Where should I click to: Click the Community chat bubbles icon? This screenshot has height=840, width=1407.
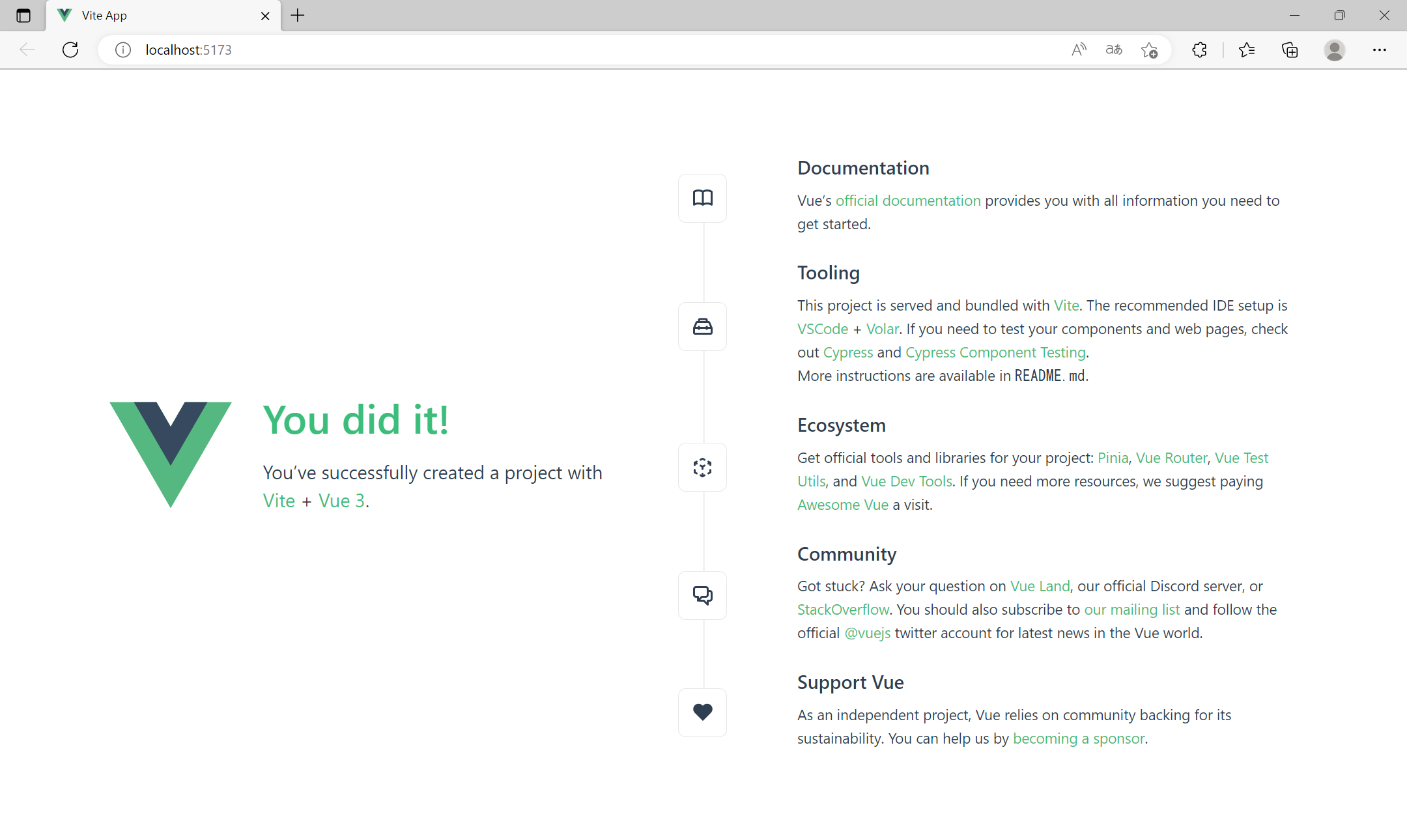pyautogui.click(x=702, y=595)
